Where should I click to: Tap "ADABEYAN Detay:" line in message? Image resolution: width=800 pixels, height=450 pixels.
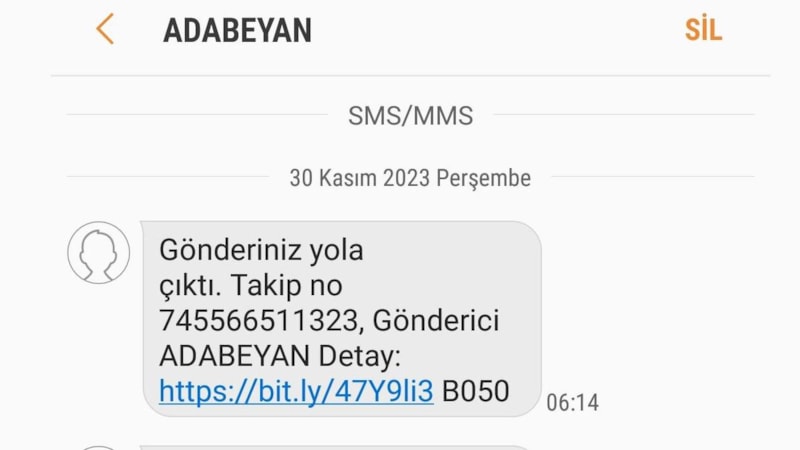[x=280, y=356]
